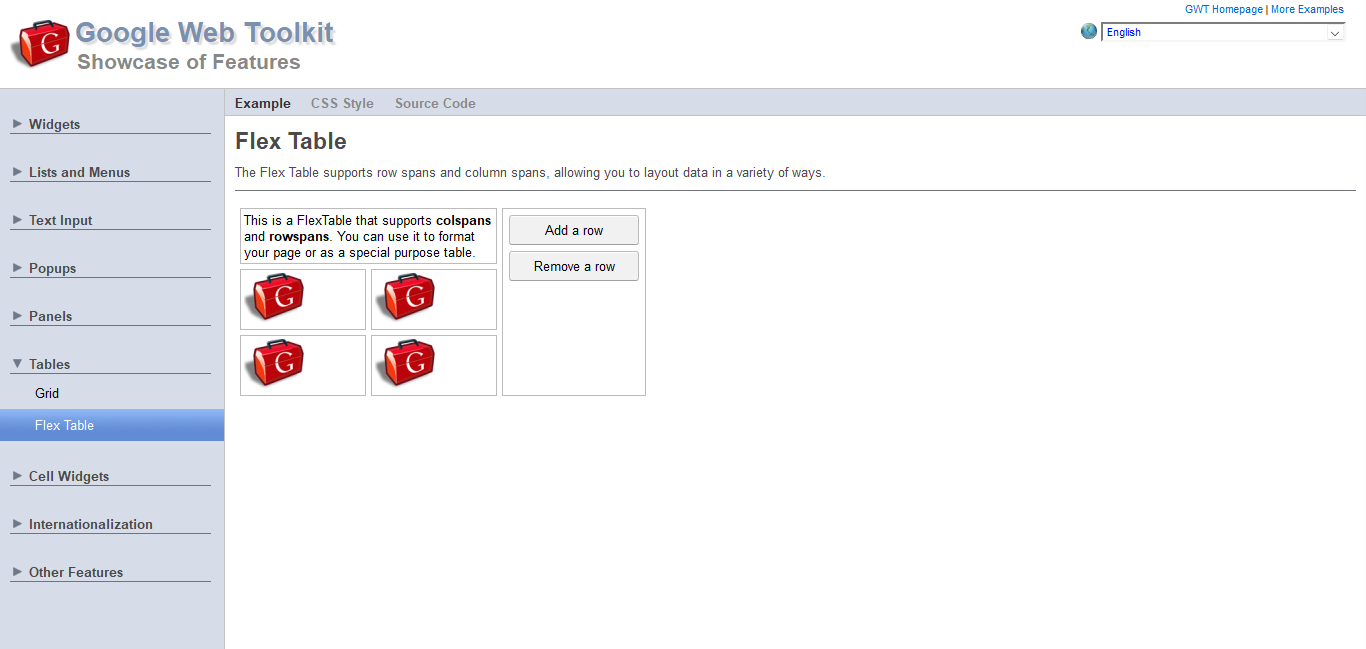Expand the Widgets category arrow

[x=17, y=124]
